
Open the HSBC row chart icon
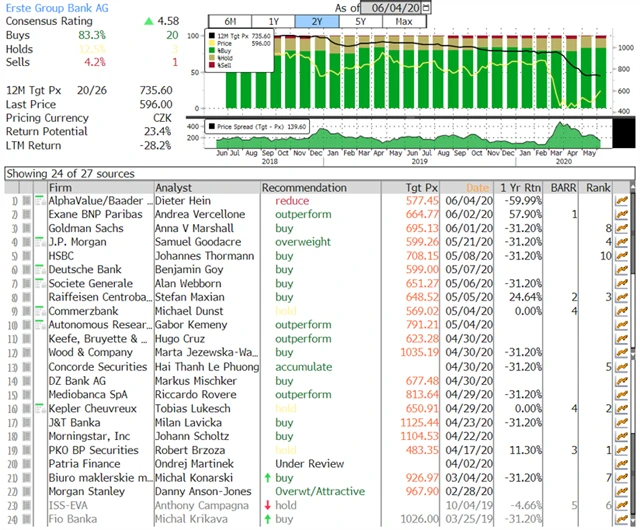pos(621,255)
